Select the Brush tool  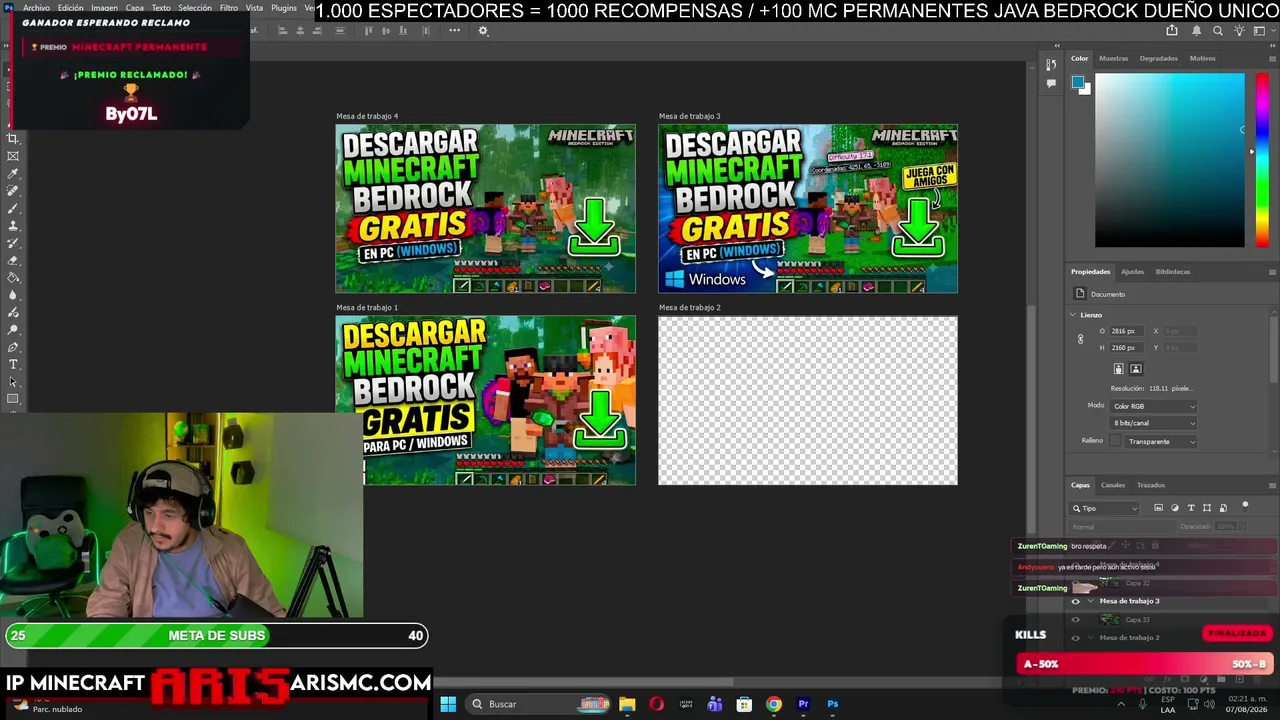coord(13,208)
